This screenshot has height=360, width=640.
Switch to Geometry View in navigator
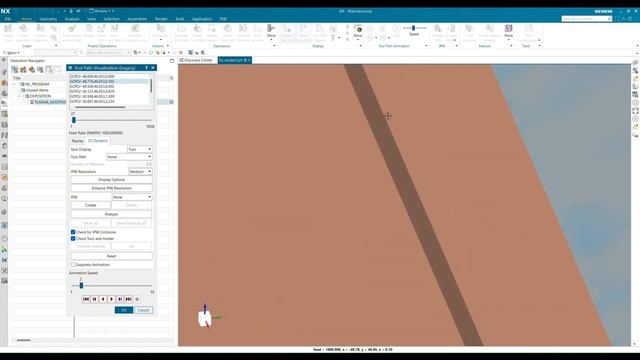32,69
